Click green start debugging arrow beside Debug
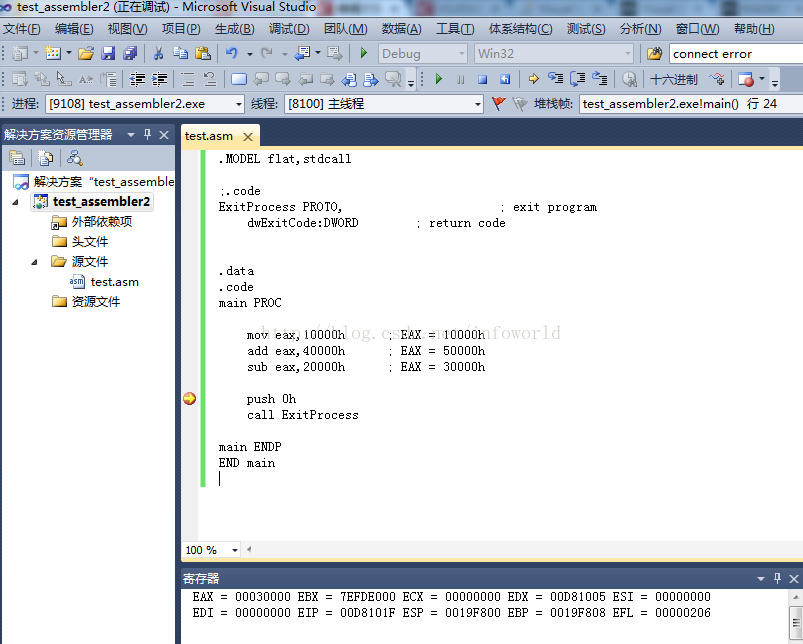This screenshot has height=644, width=803. pos(364,53)
